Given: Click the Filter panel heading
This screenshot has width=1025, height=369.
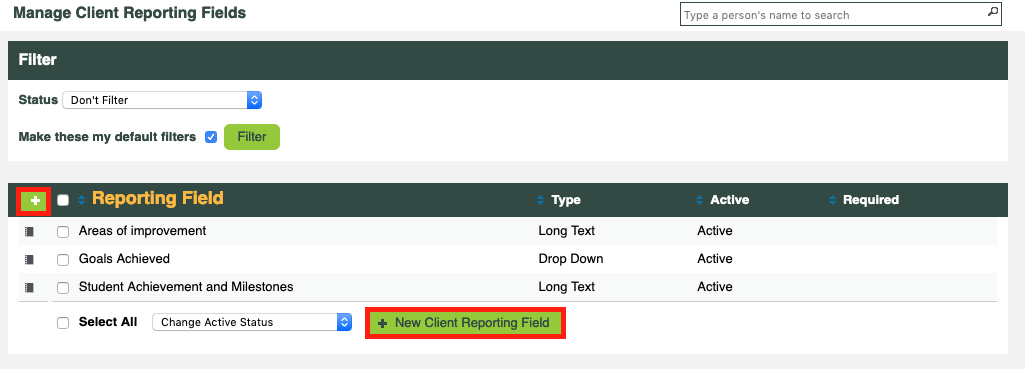Looking at the screenshot, I should tap(38, 60).
